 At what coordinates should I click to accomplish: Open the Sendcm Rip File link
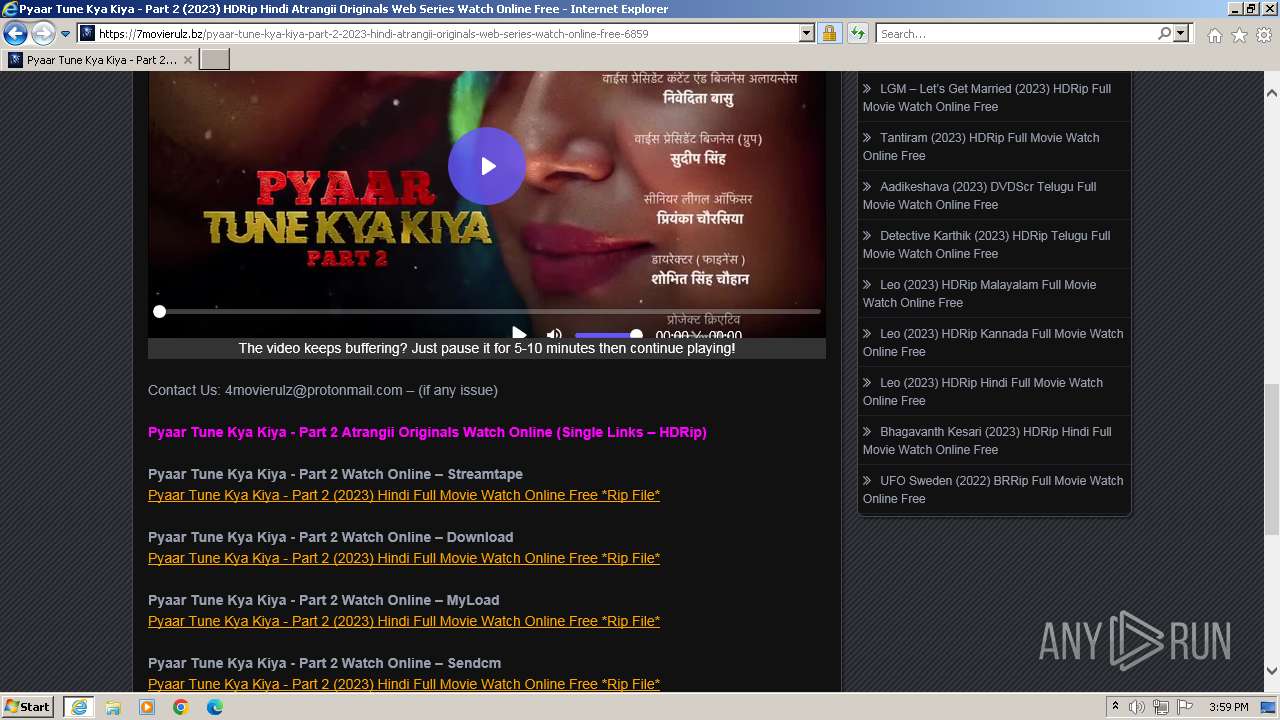pos(404,684)
